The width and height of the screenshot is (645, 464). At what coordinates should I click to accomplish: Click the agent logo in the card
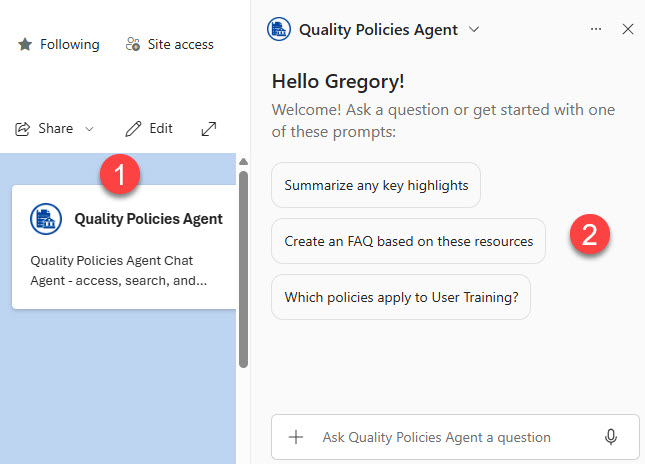(46, 219)
